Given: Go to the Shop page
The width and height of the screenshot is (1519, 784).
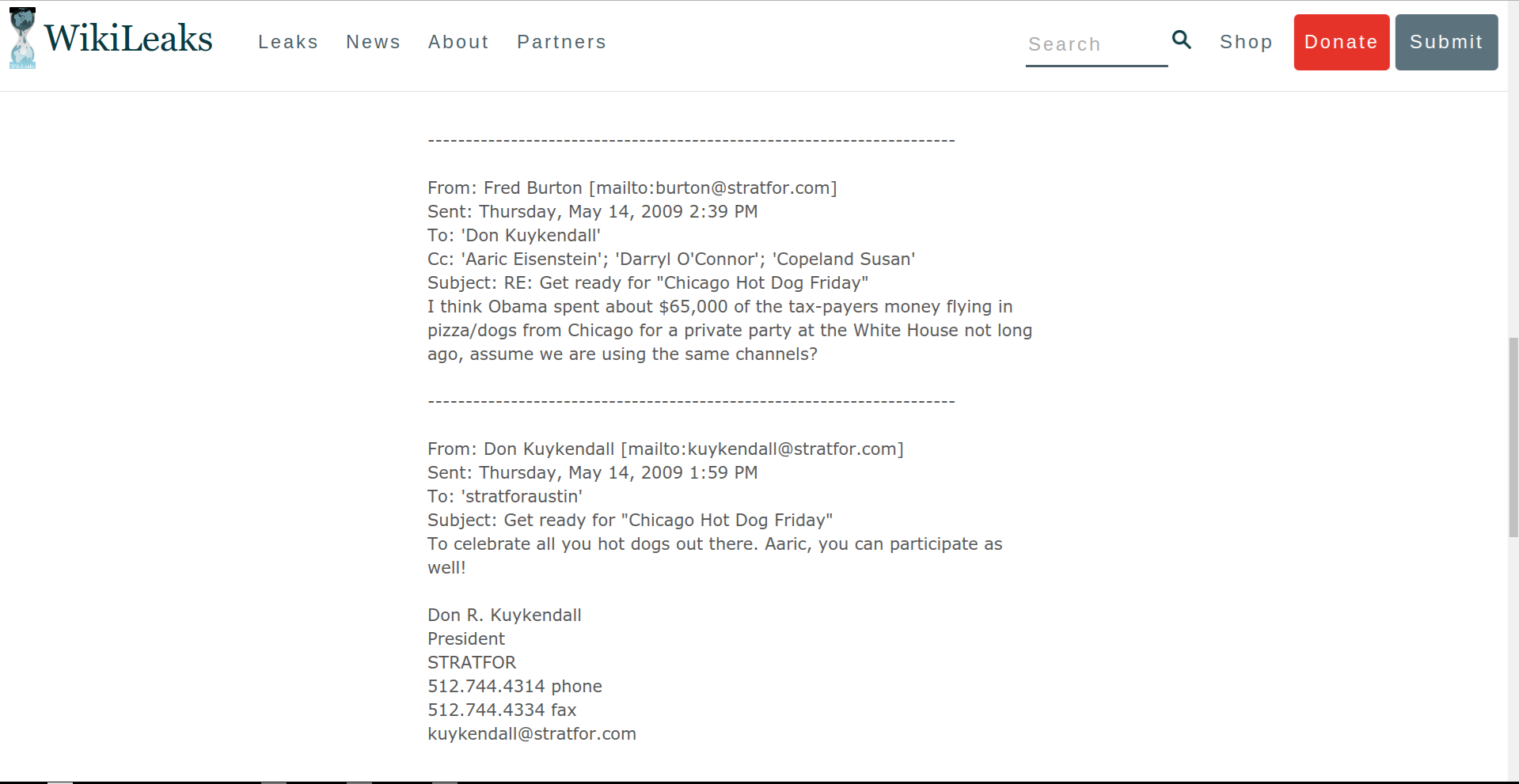Looking at the screenshot, I should point(1246,42).
